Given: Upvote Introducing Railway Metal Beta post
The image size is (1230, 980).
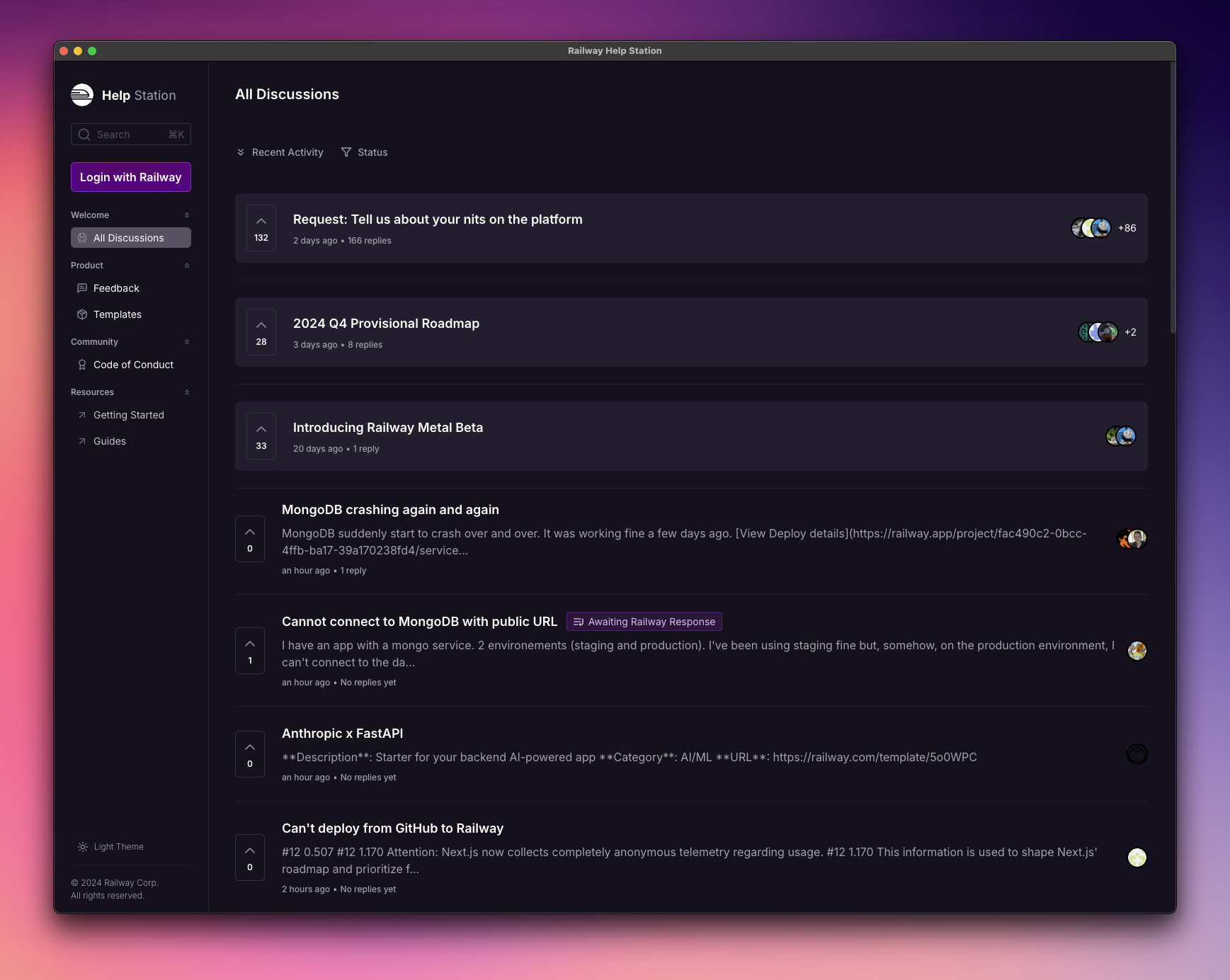Looking at the screenshot, I should (261, 436).
